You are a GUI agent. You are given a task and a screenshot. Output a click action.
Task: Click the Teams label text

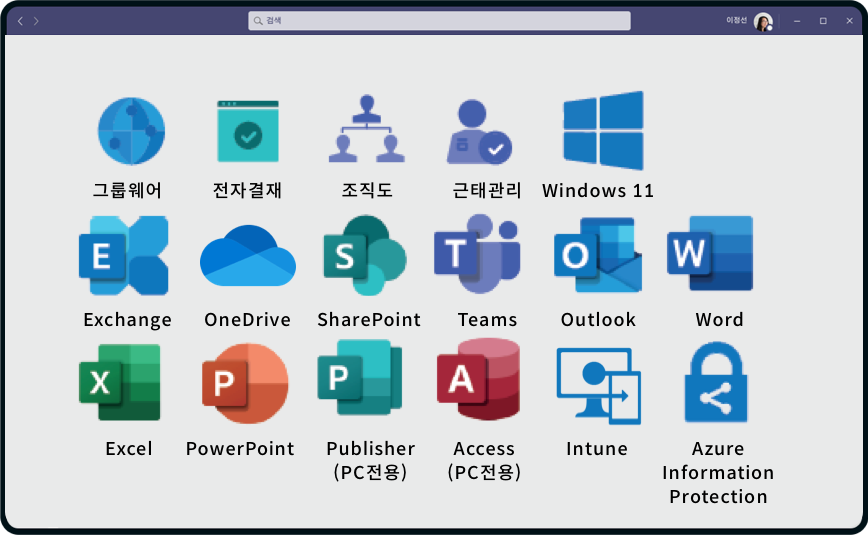tap(488, 320)
